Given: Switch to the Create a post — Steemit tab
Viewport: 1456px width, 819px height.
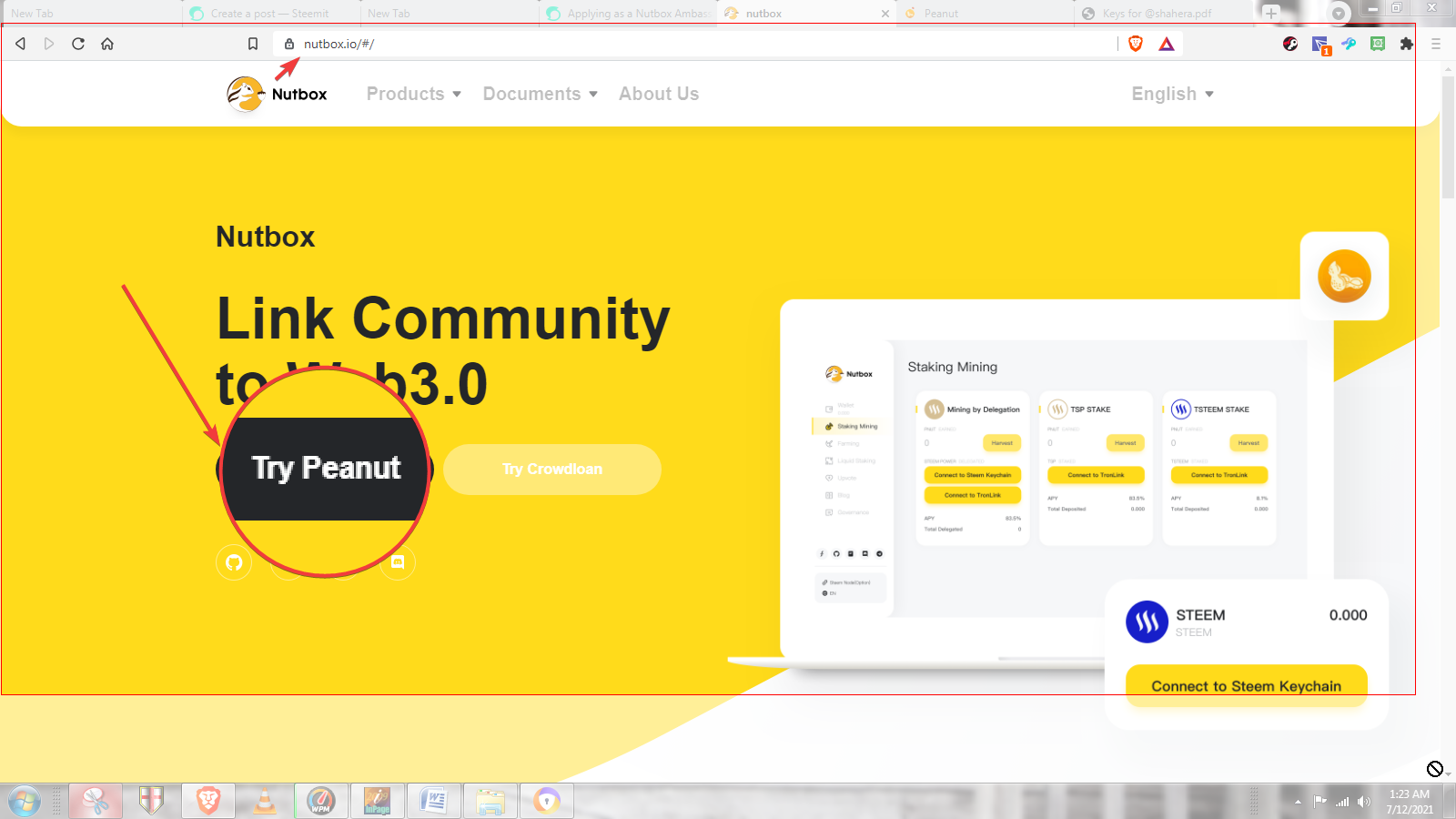Looking at the screenshot, I should click(269, 13).
